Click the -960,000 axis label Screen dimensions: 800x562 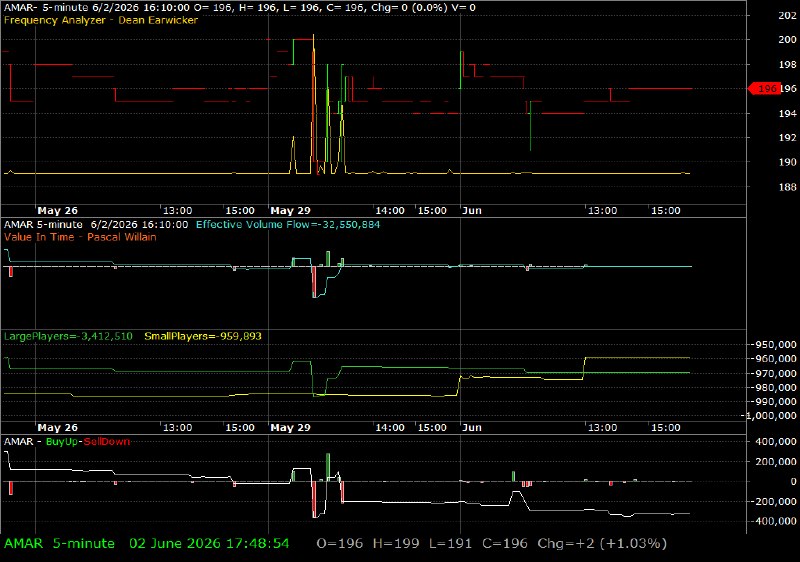(774, 359)
